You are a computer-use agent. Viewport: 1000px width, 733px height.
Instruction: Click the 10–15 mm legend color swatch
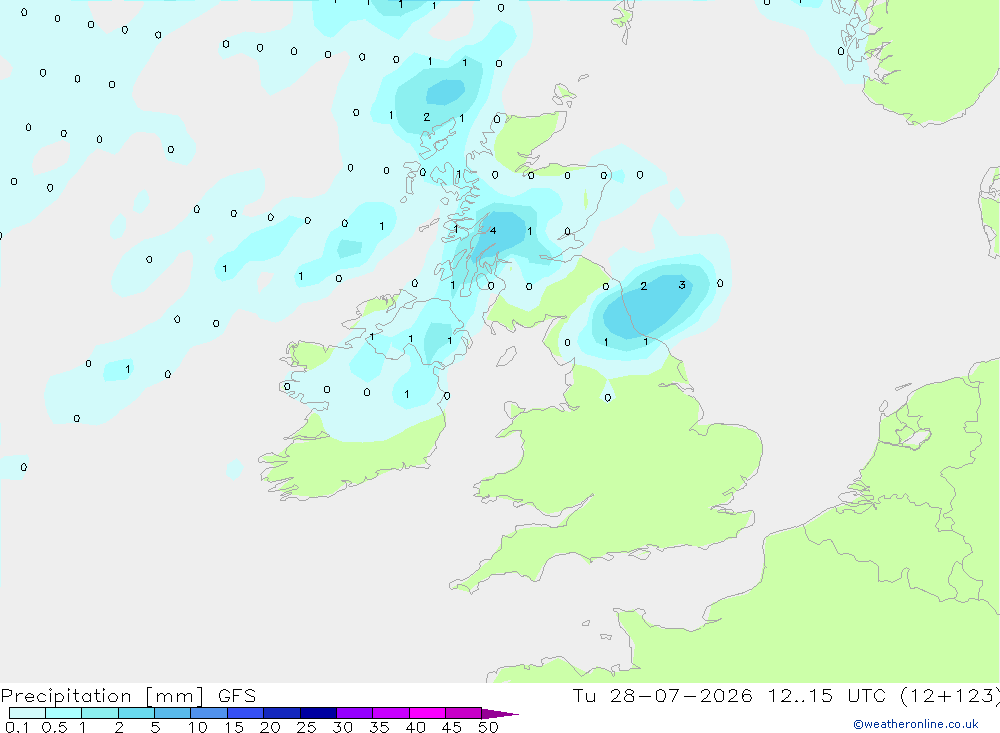click(209, 713)
